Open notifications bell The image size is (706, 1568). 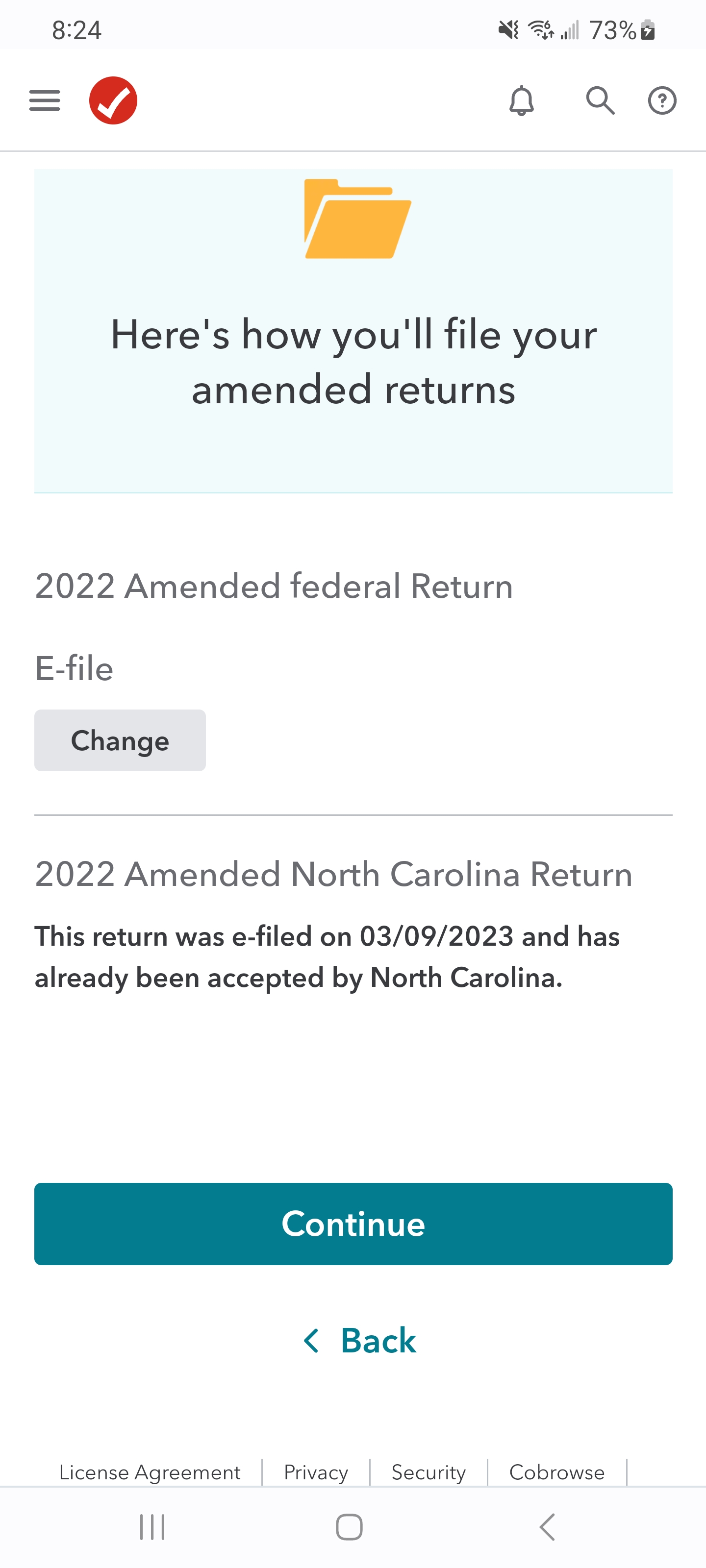click(x=522, y=100)
